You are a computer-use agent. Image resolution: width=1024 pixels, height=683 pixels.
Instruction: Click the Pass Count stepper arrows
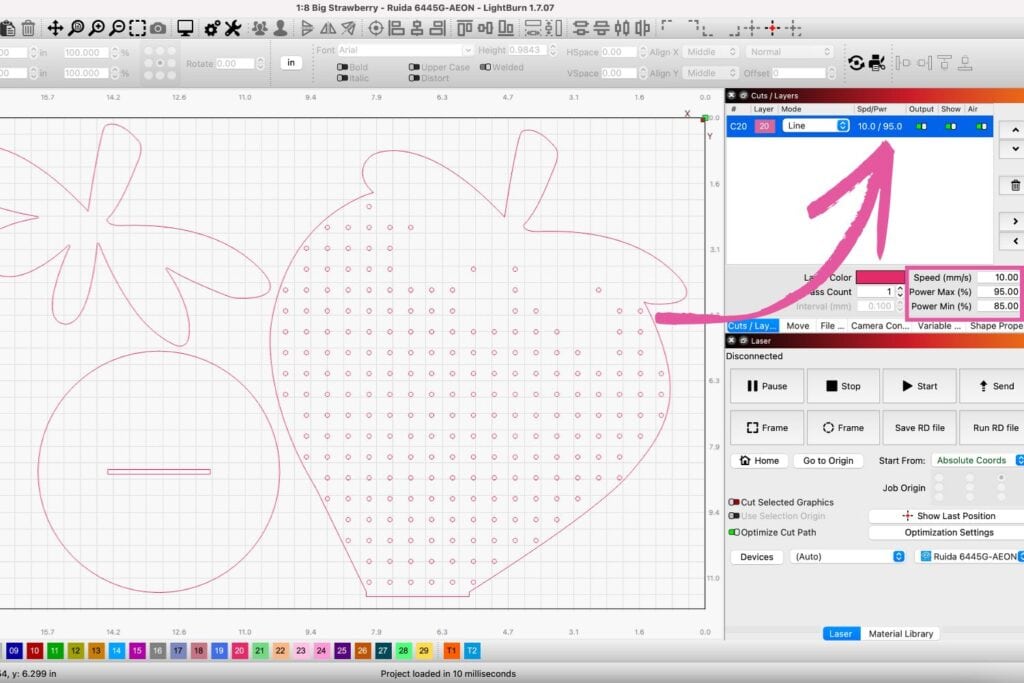(x=900, y=292)
